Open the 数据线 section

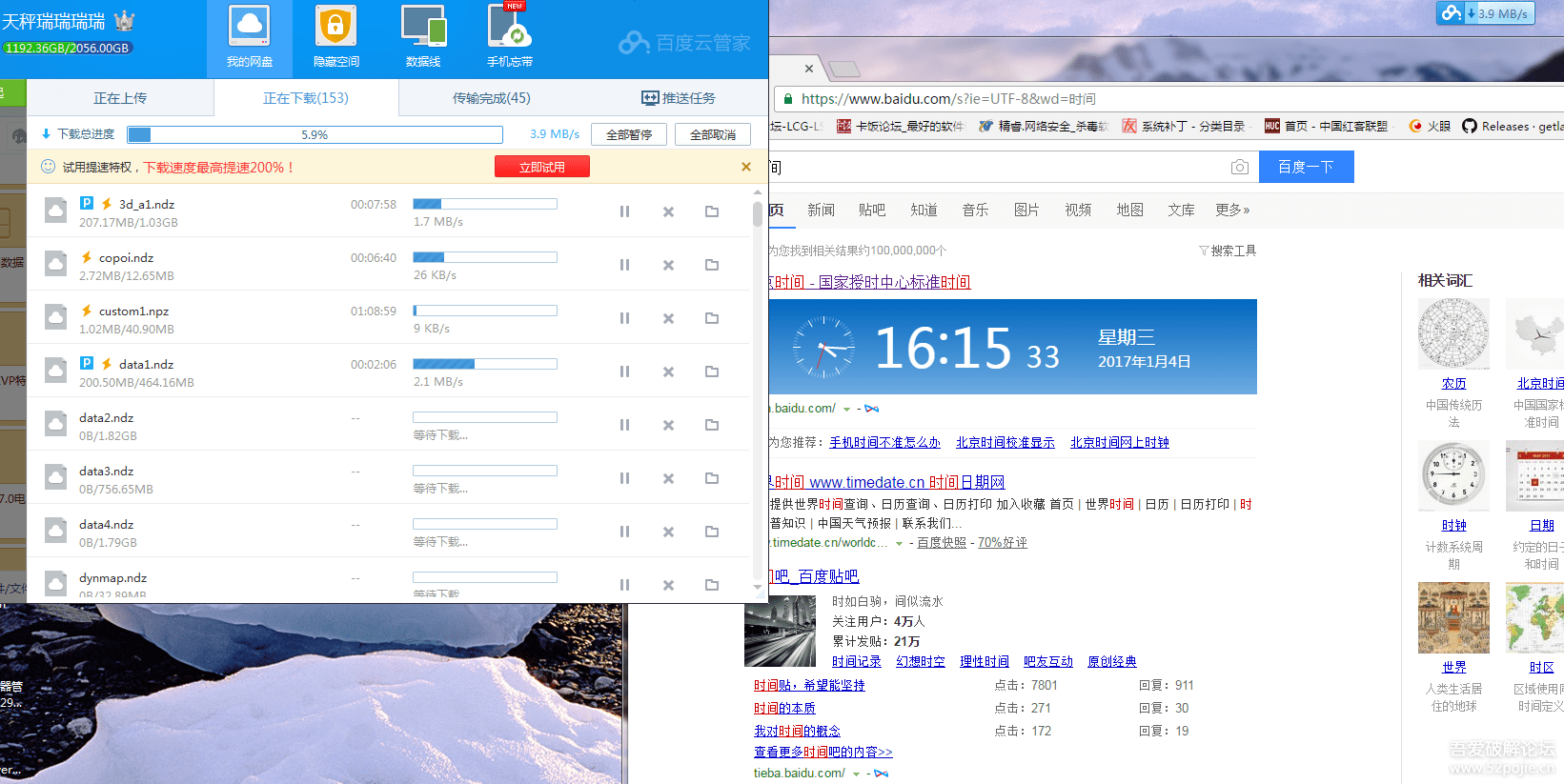(x=423, y=38)
